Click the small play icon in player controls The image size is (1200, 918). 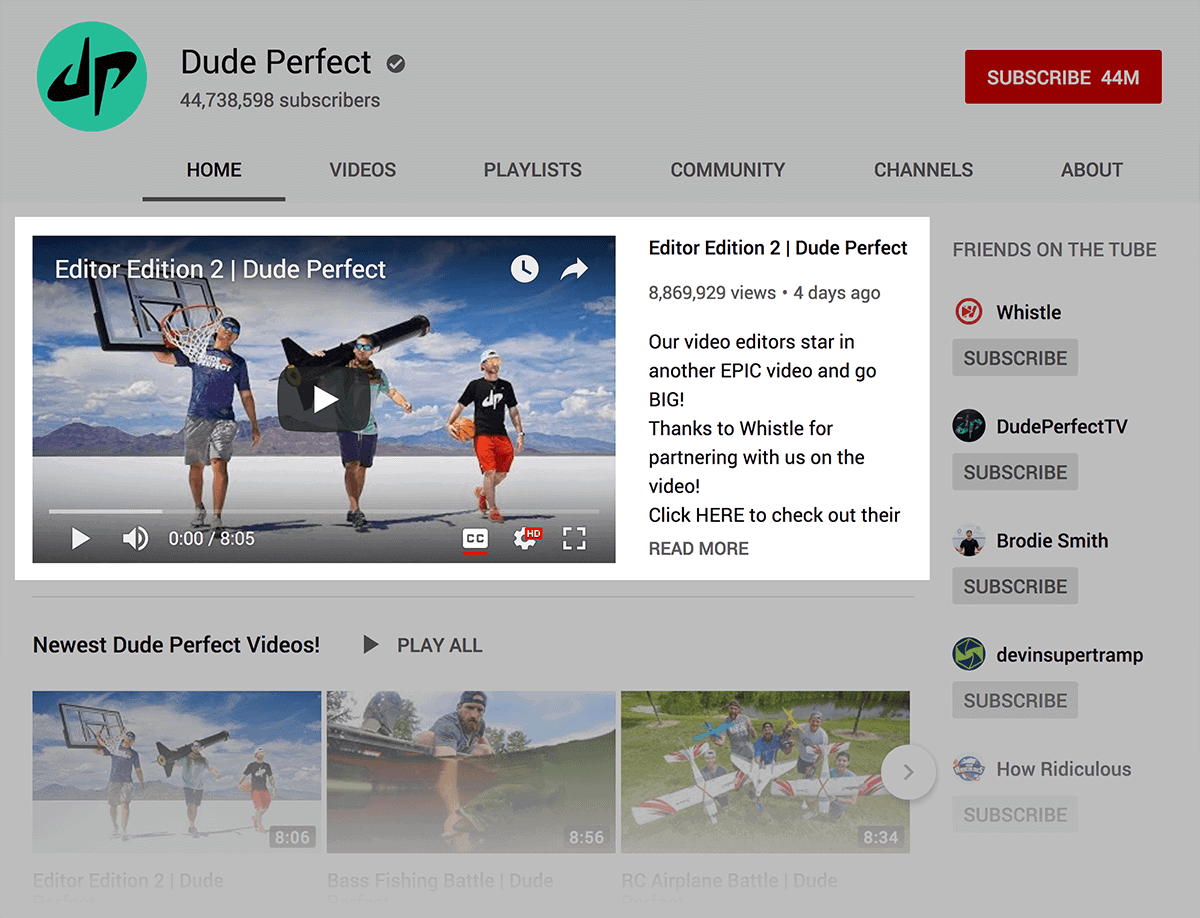click(80, 539)
